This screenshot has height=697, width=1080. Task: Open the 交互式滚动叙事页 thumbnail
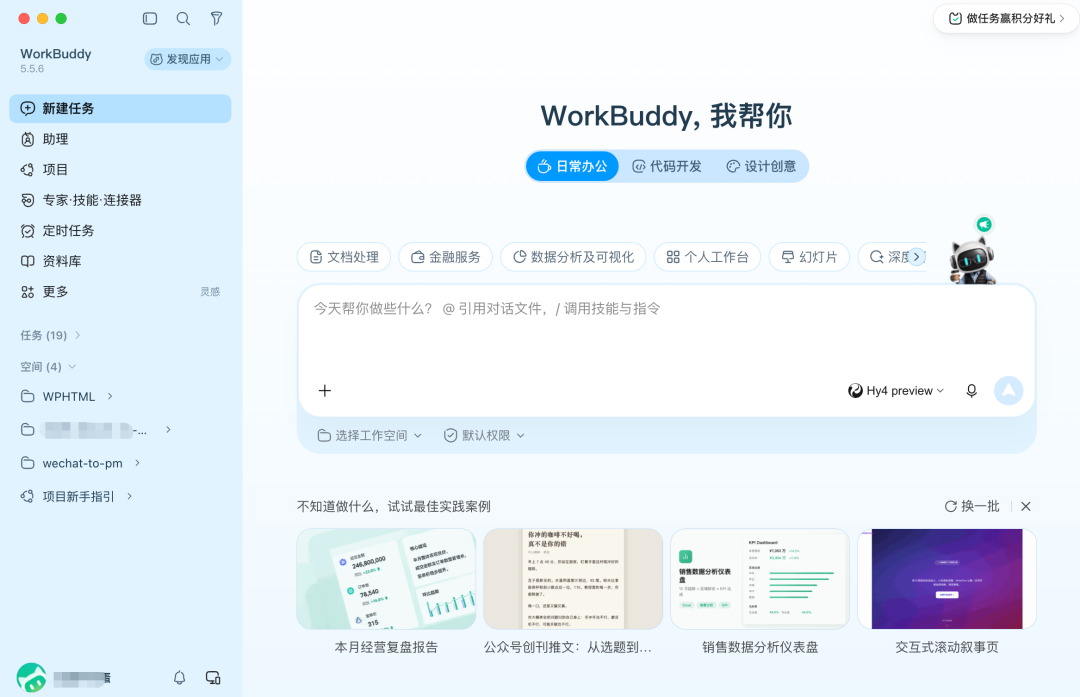click(946, 579)
